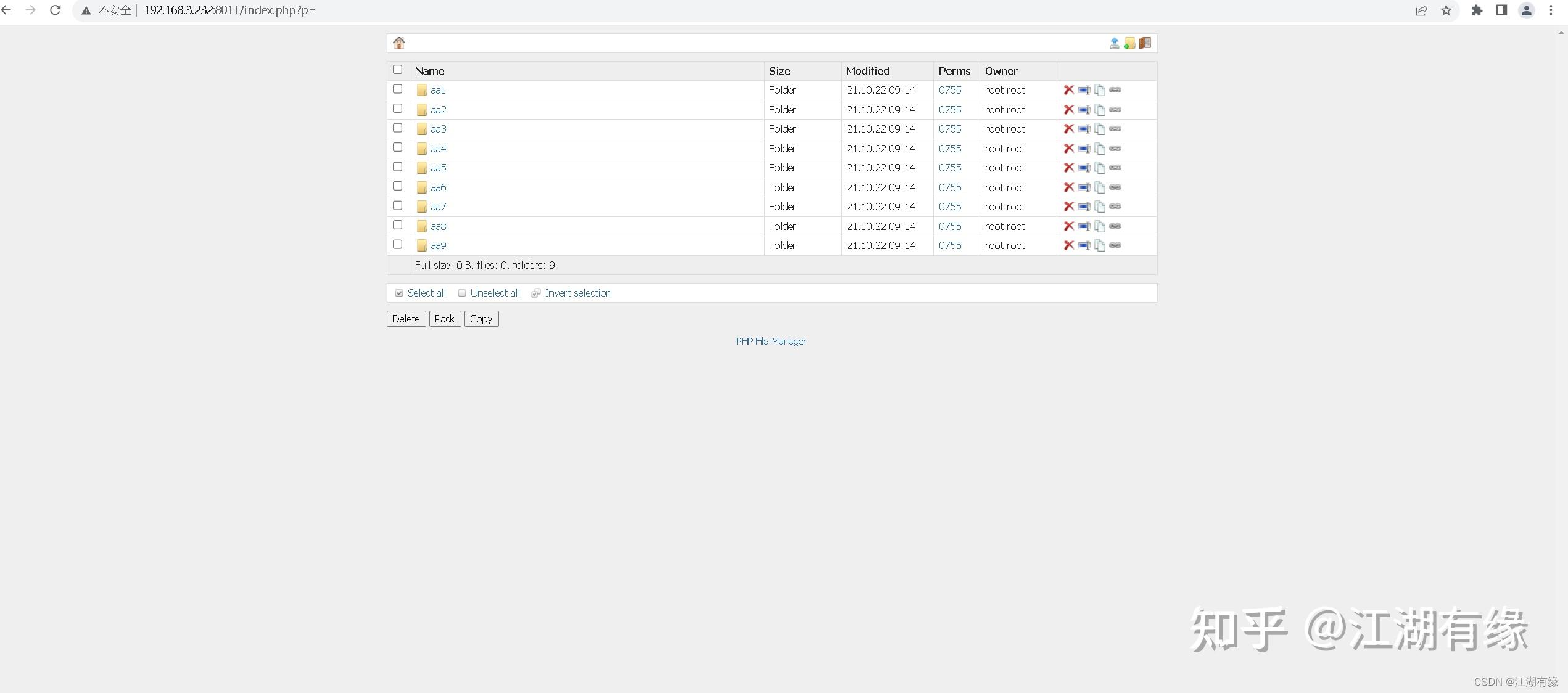Click rename icon for folder aa9
This screenshot has width=1568, height=693.
pos(1084,245)
